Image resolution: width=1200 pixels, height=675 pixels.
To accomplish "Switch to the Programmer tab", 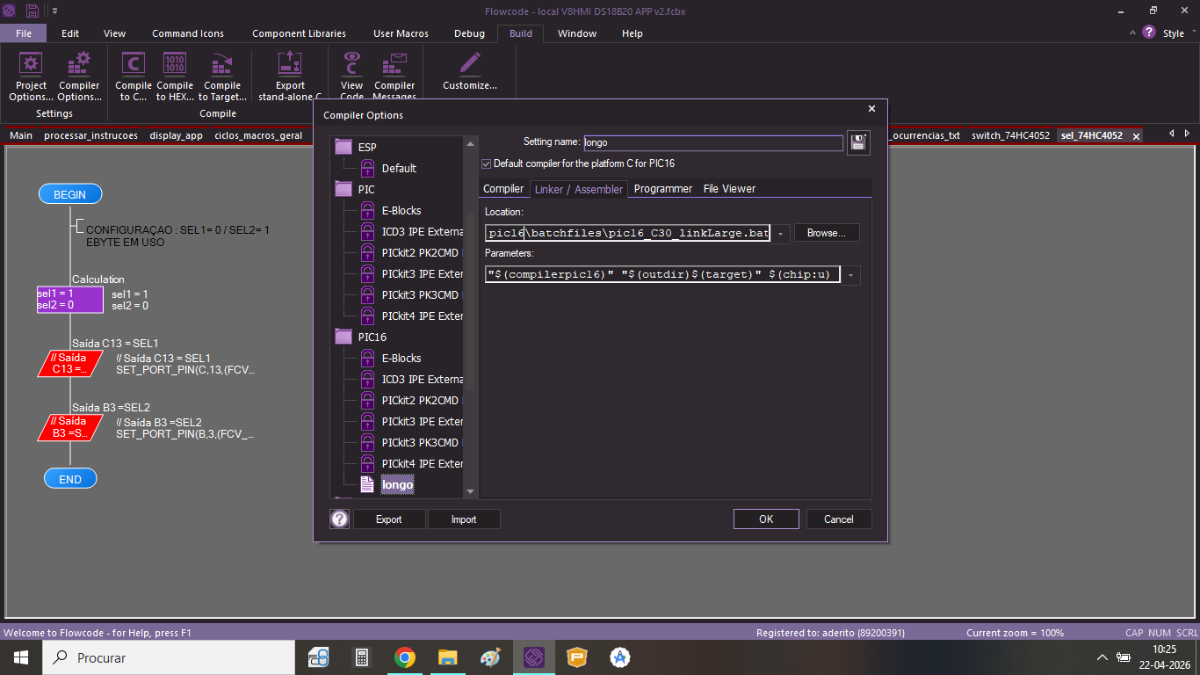I will 662,189.
